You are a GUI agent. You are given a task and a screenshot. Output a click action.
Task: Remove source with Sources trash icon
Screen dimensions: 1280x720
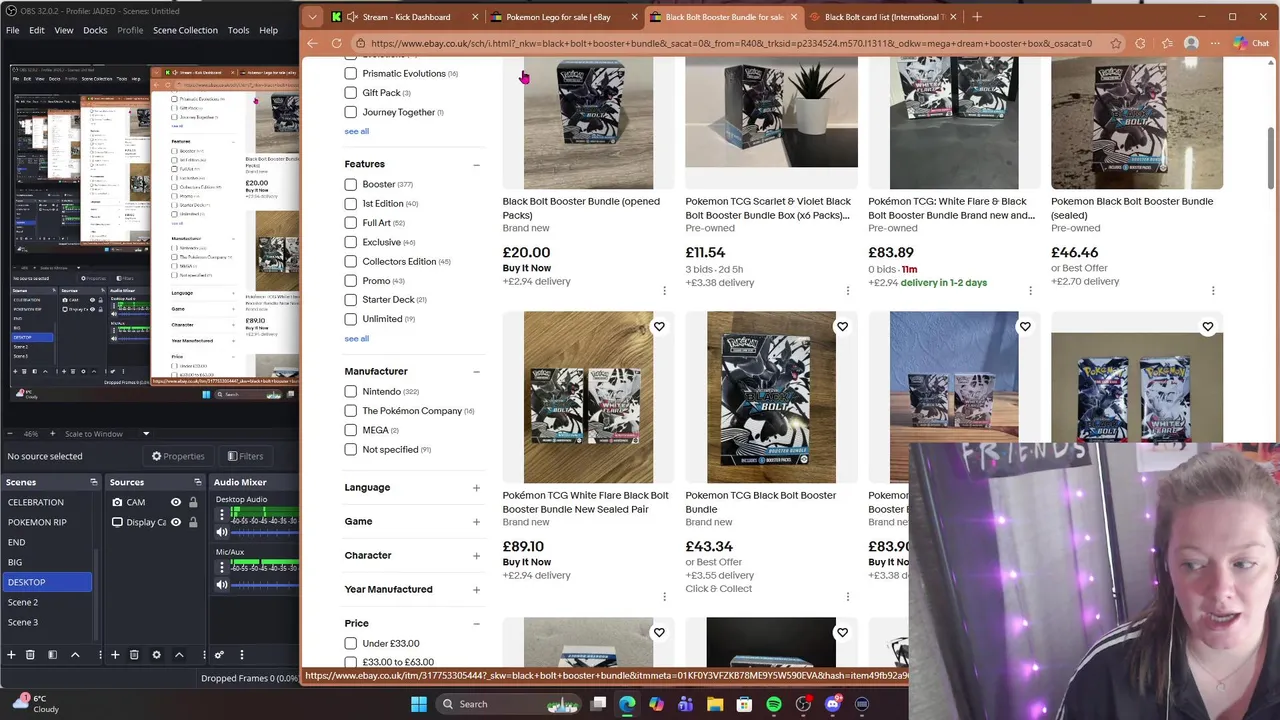[x=134, y=655]
